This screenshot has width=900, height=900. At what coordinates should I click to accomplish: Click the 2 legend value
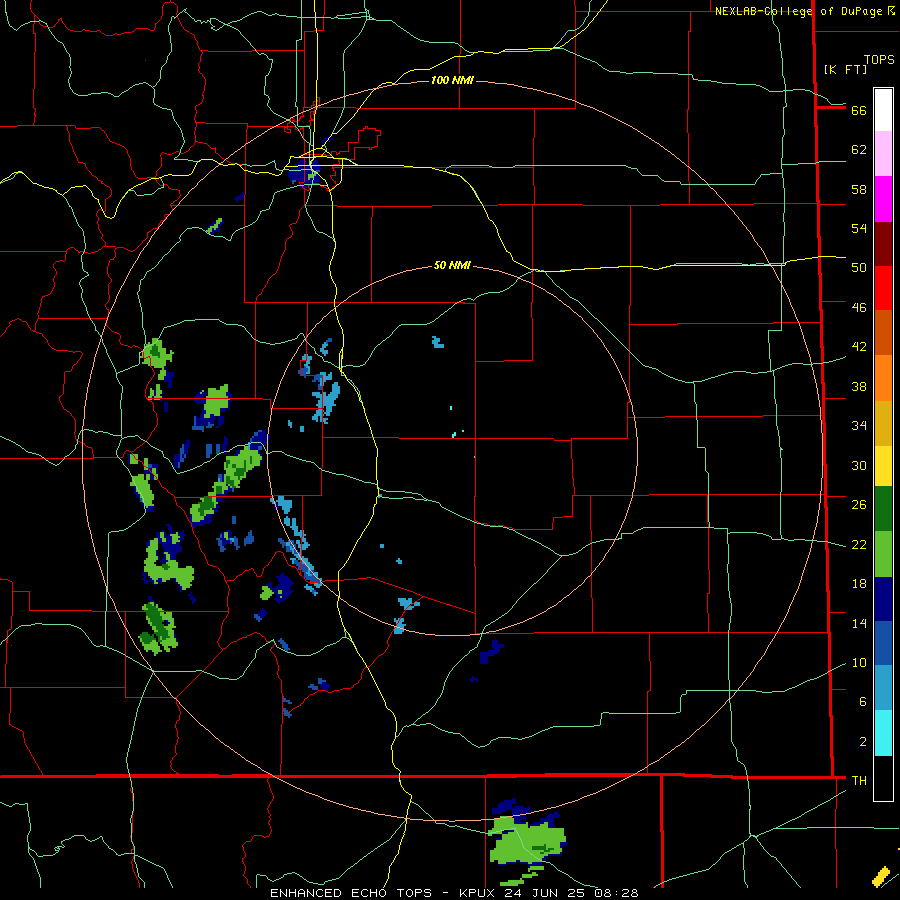click(x=863, y=741)
